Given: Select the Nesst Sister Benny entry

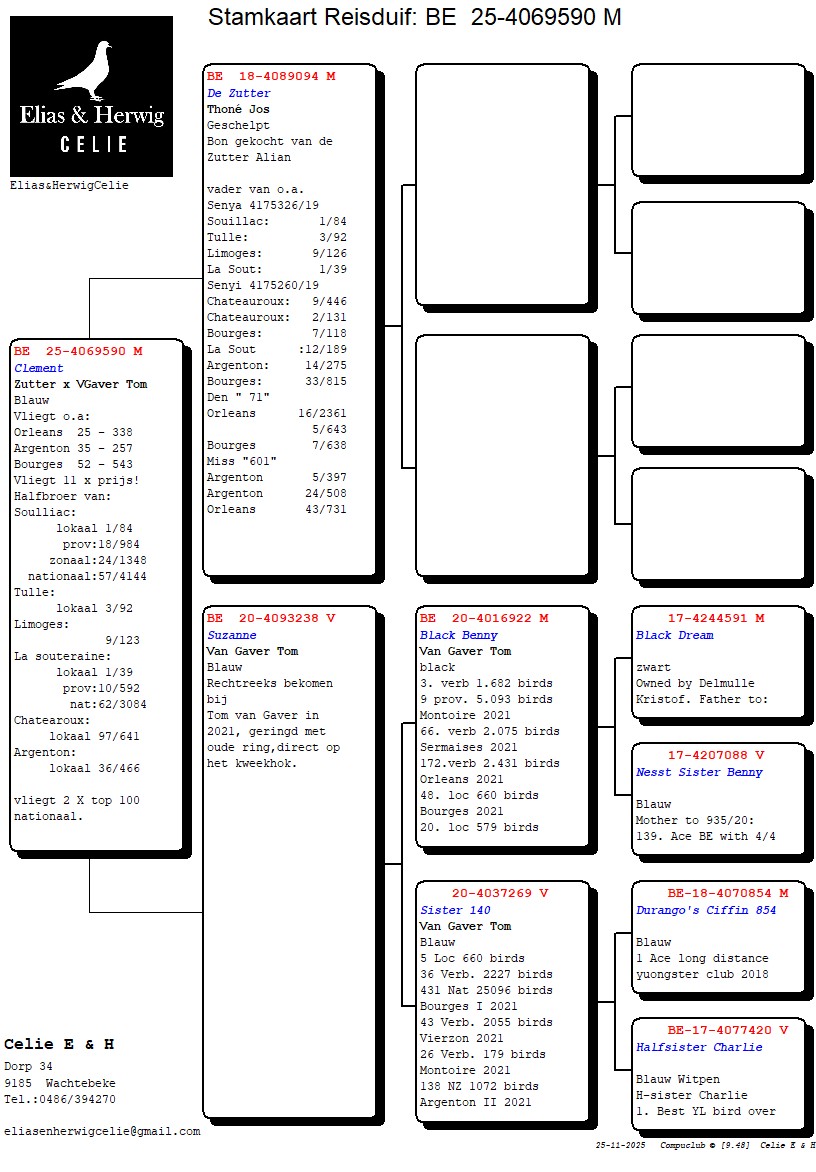Looking at the screenshot, I should pos(699,772).
